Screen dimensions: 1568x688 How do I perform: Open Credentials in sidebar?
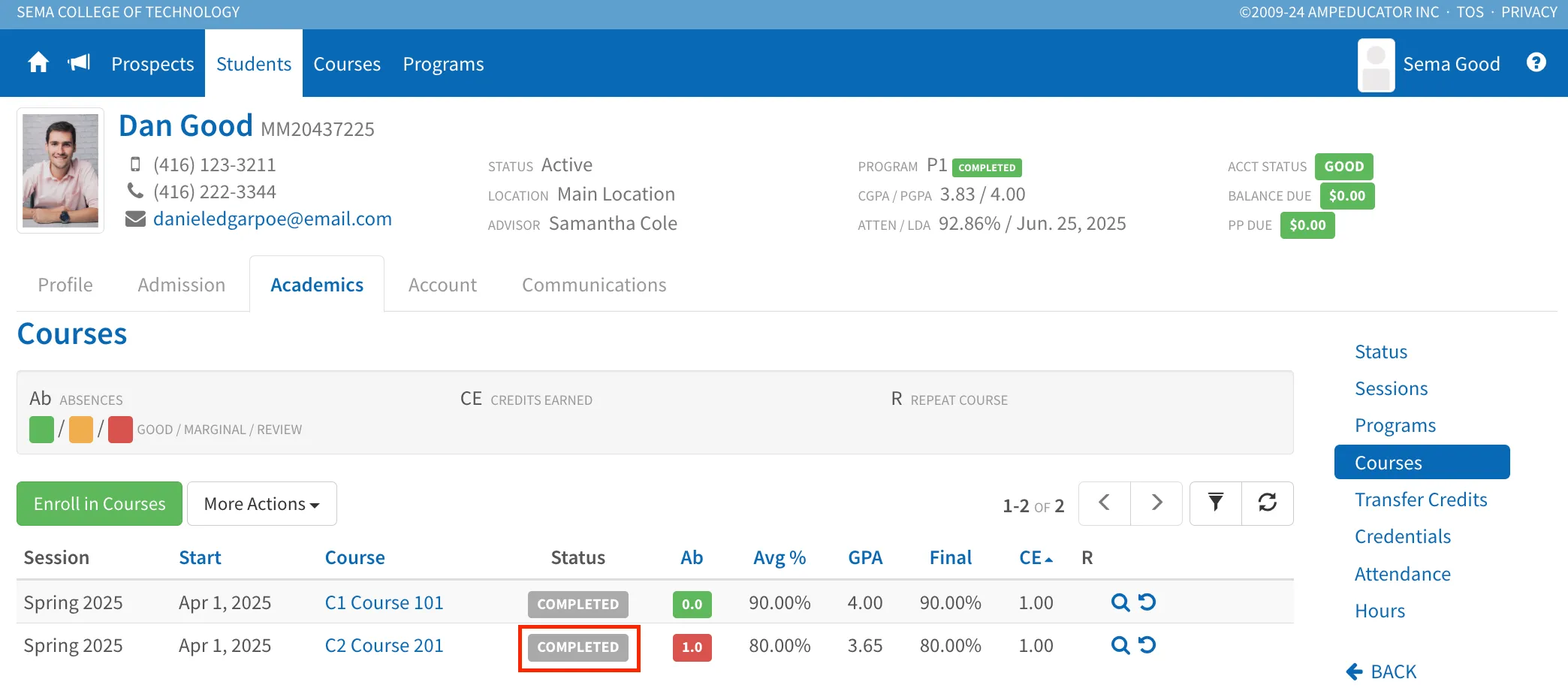click(x=1402, y=536)
